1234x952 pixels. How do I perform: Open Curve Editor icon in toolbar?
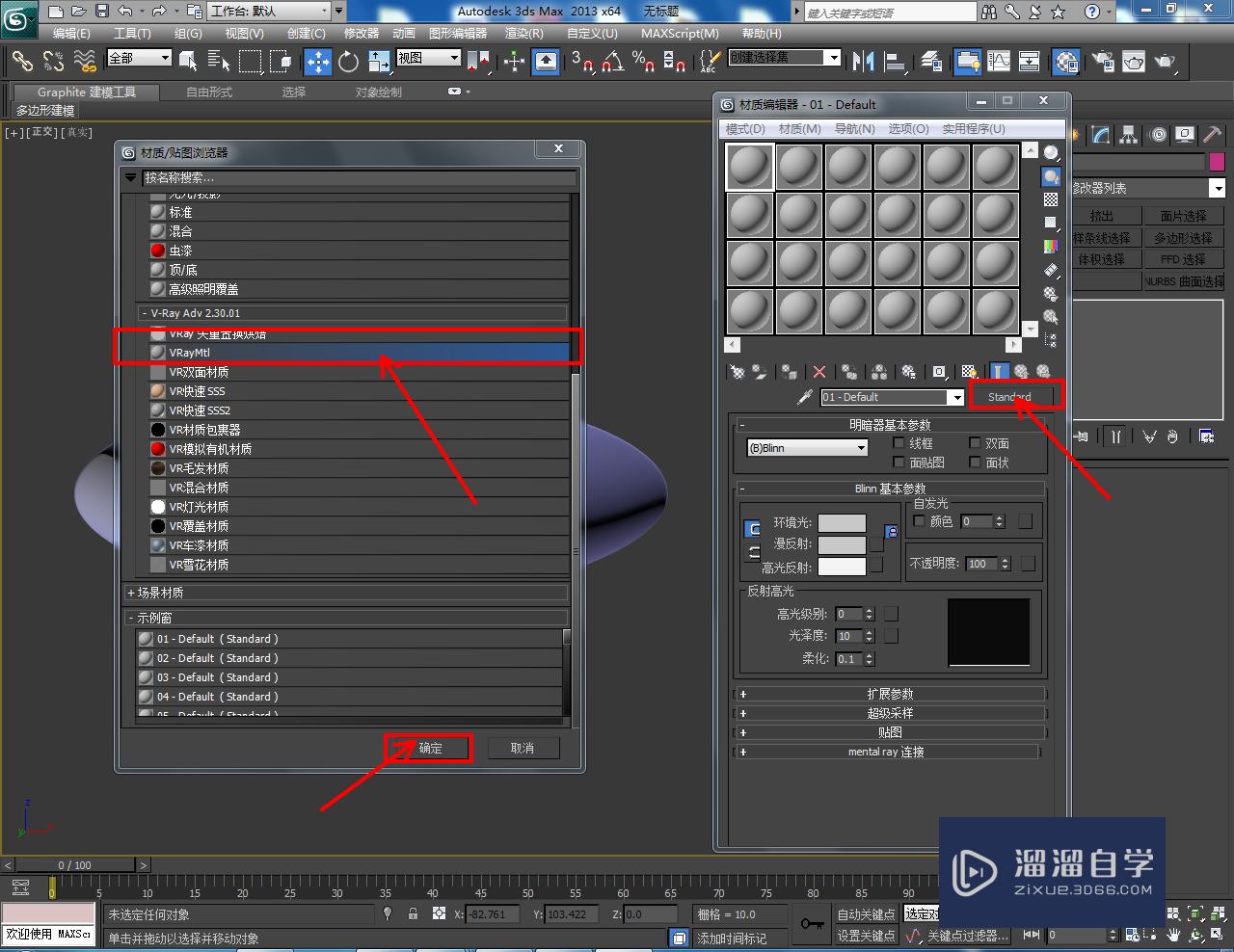click(x=999, y=62)
